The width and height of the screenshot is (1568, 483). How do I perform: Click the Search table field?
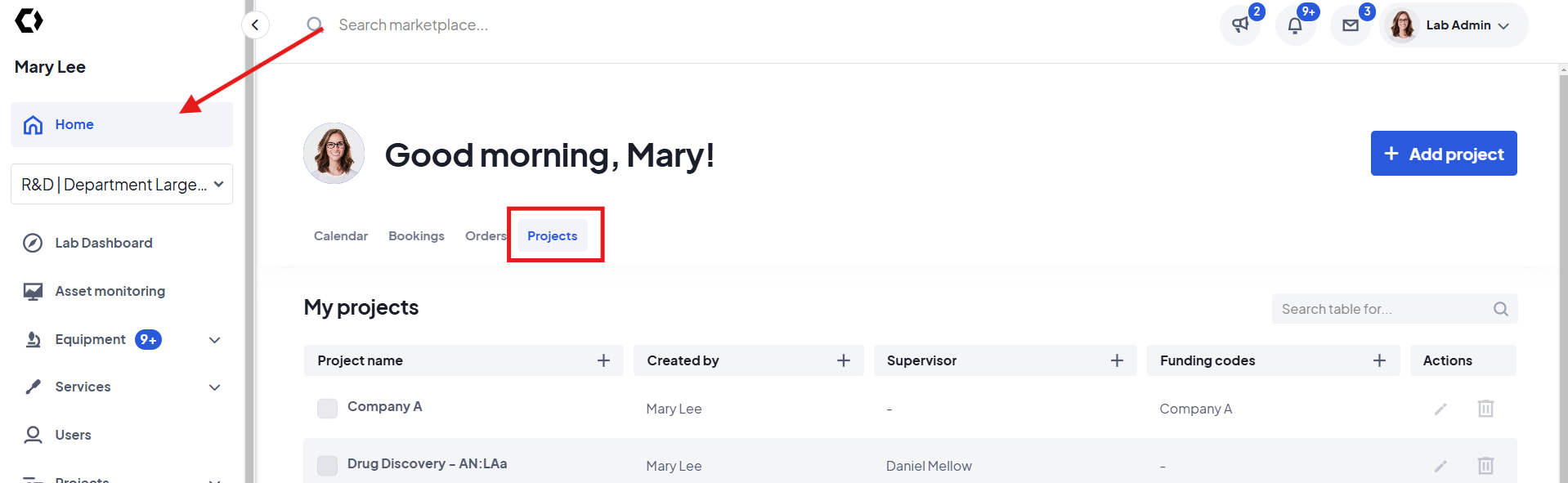[1382, 309]
